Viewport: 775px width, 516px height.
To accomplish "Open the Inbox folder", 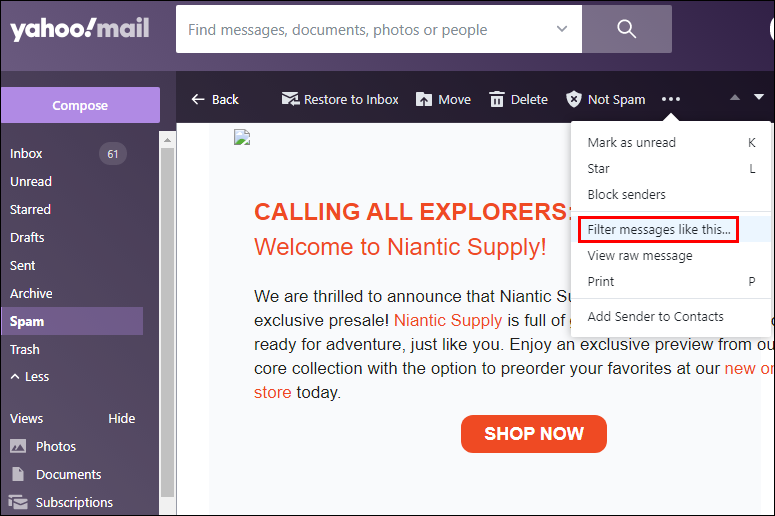I will 26,154.
